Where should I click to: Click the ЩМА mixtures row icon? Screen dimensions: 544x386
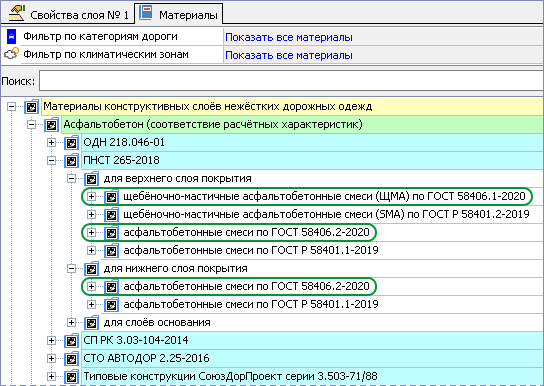coord(111,197)
